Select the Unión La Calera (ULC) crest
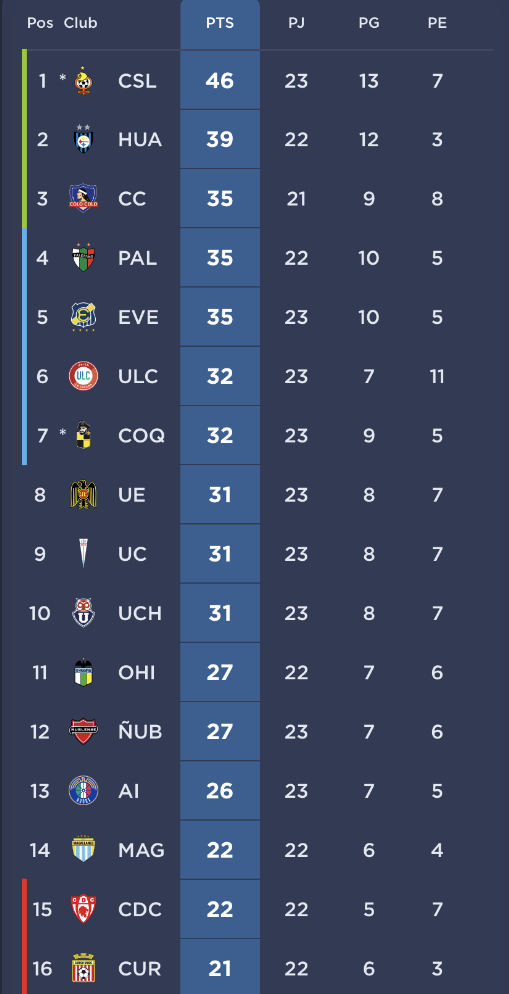The width and height of the screenshot is (509, 994). click(83, 376)
